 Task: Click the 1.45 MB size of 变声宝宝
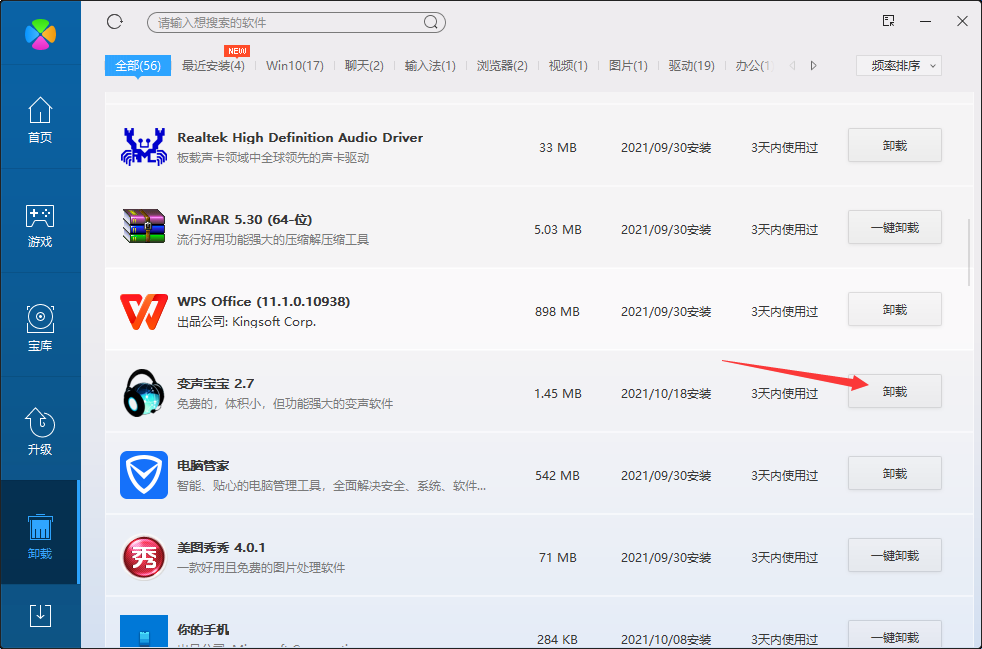tap(558, 394)
